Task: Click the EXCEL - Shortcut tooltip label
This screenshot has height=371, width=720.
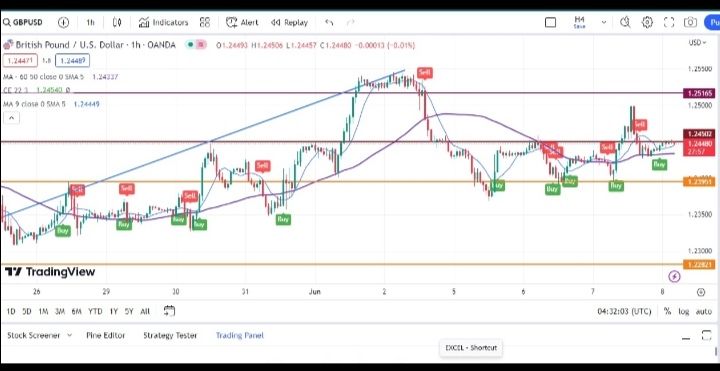Action: pos(471,348)
